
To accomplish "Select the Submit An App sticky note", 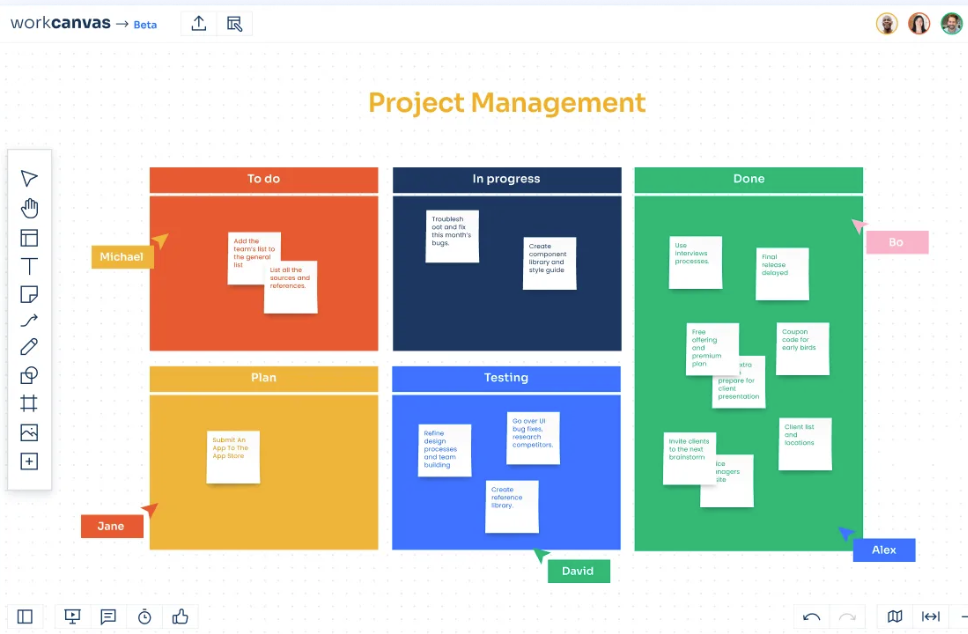I will click(232, 455).
